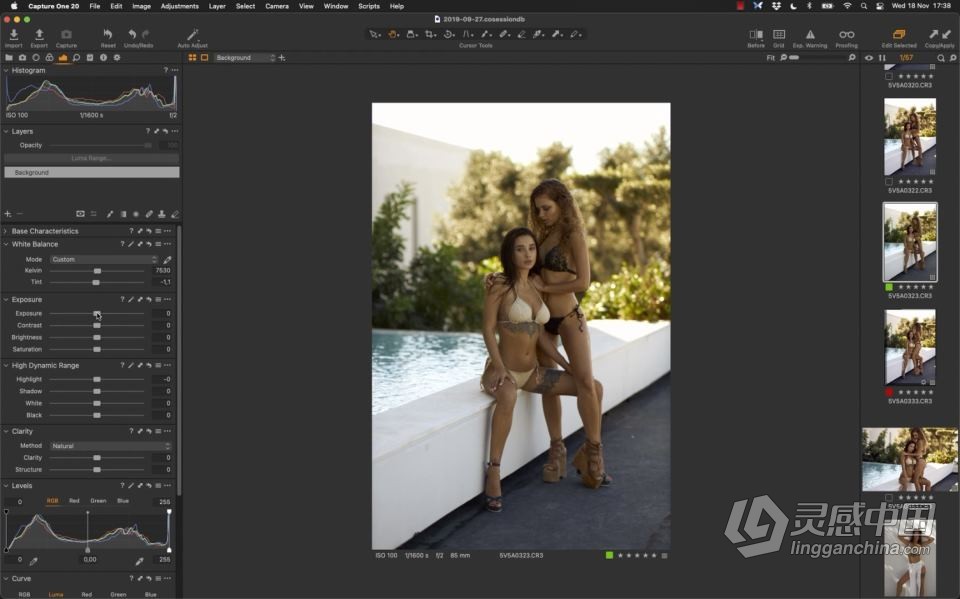
Task: Click the Edit Selected icon
Action: (x=899, y=34)
